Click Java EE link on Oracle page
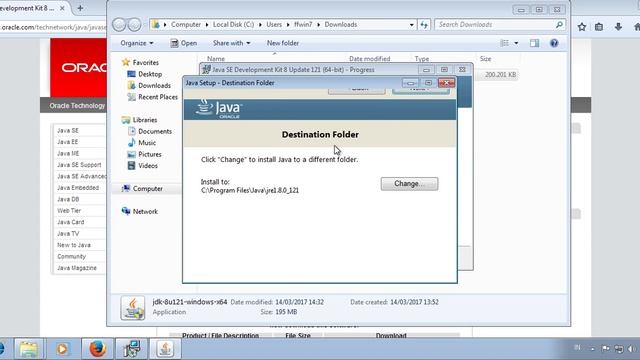Screen dimensions: 640x360 pyautogui.click(x=67, y=142)
